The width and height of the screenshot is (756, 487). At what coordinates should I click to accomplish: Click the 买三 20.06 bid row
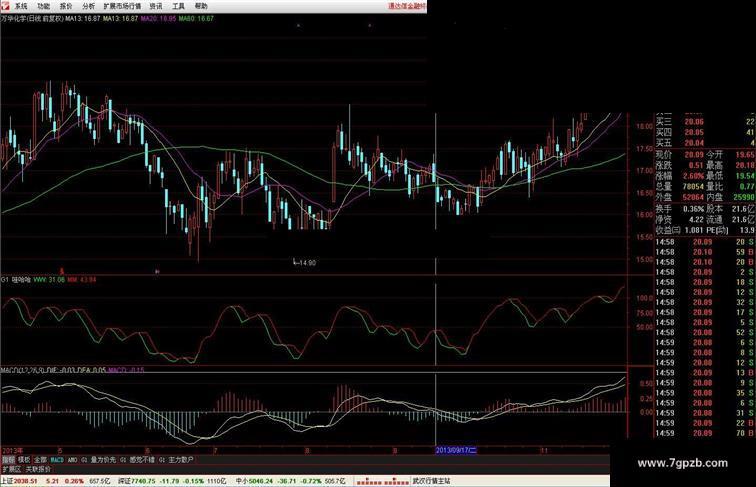[705, 122]
